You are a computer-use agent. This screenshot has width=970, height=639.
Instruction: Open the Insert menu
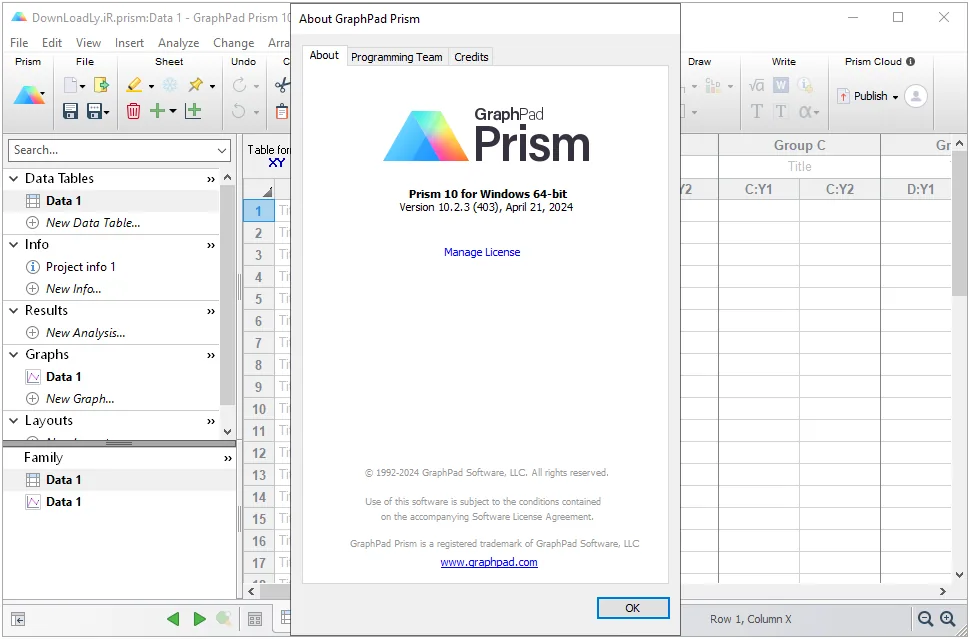129,43
